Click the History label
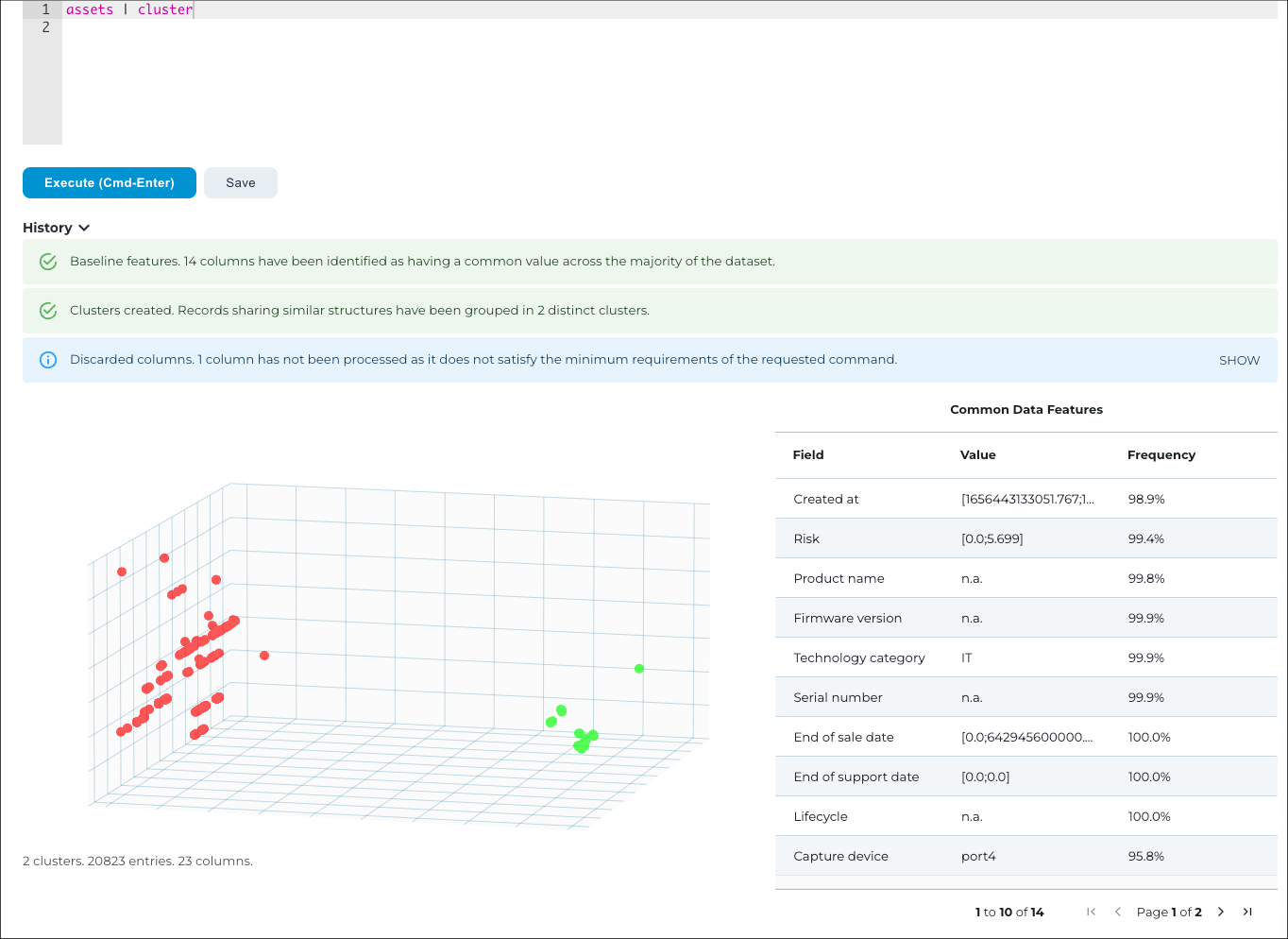This screenshot has width=1288, height=939. [x=47, y=228]
